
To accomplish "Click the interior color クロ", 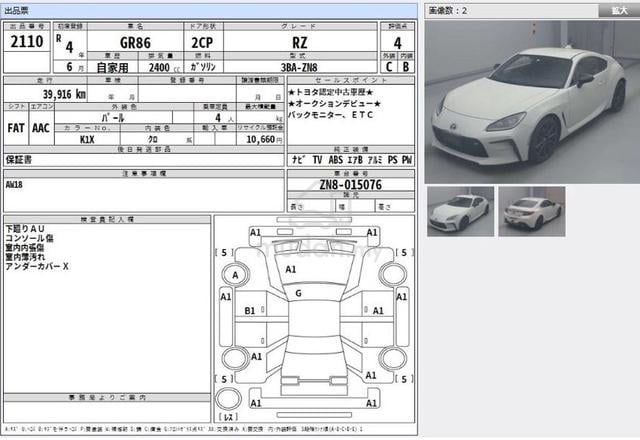I will [x=153, y=140].
